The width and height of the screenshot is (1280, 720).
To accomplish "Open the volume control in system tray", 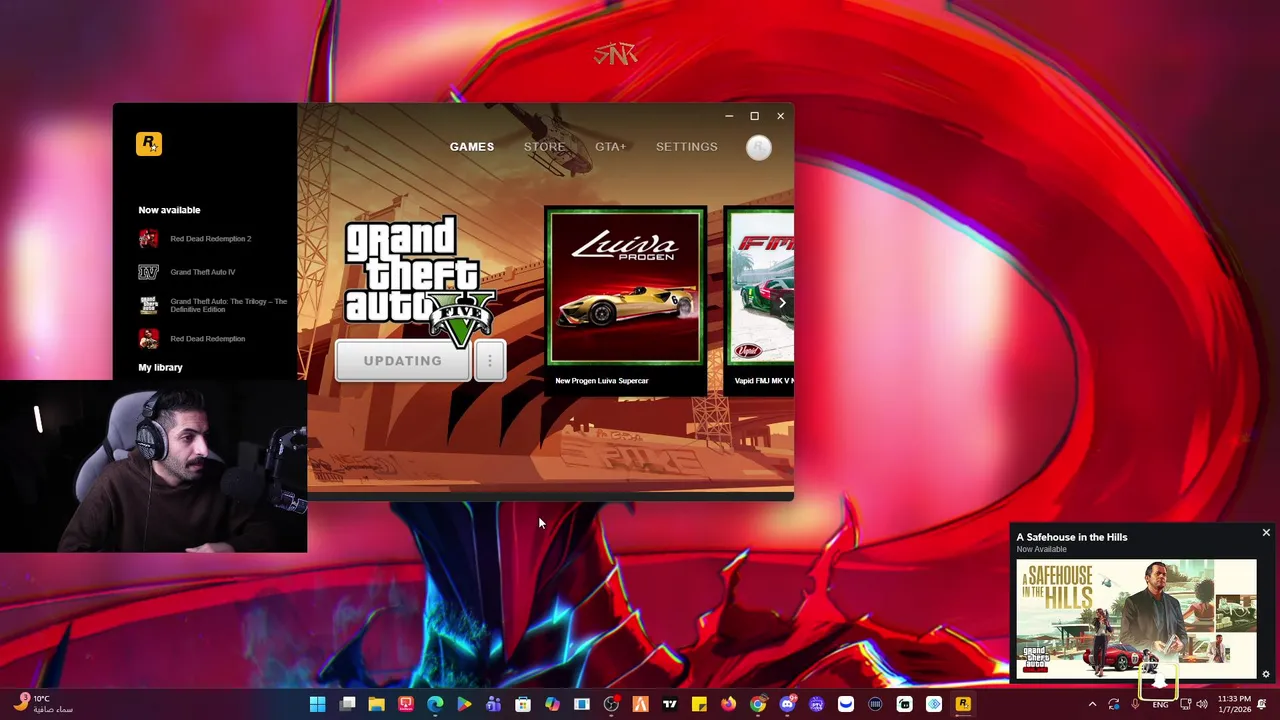I will pos(1202,704).
